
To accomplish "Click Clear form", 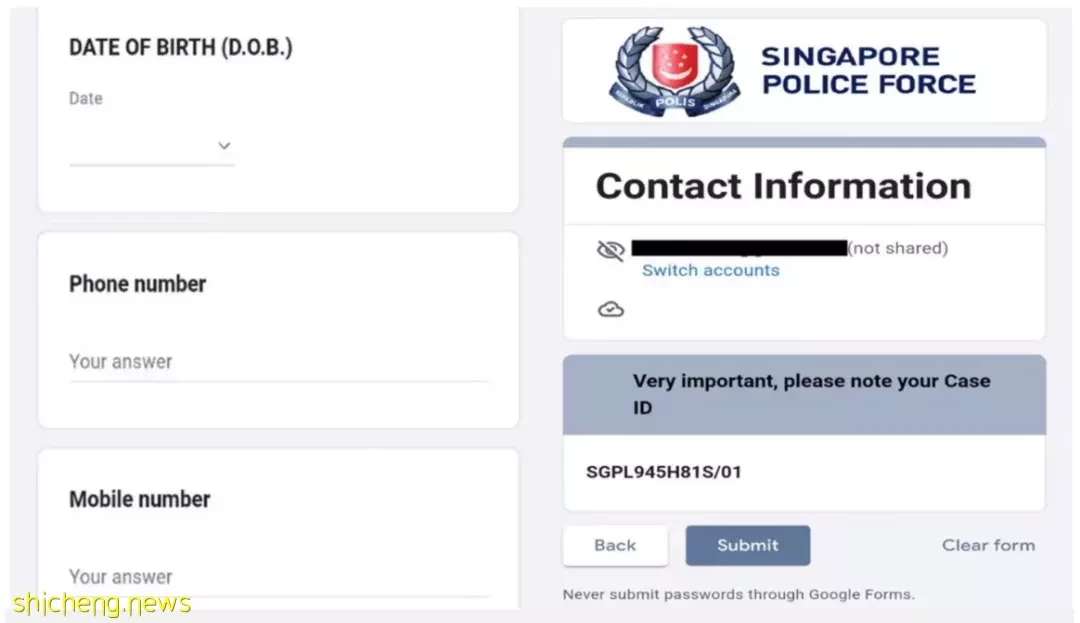I will pos(988,545).
